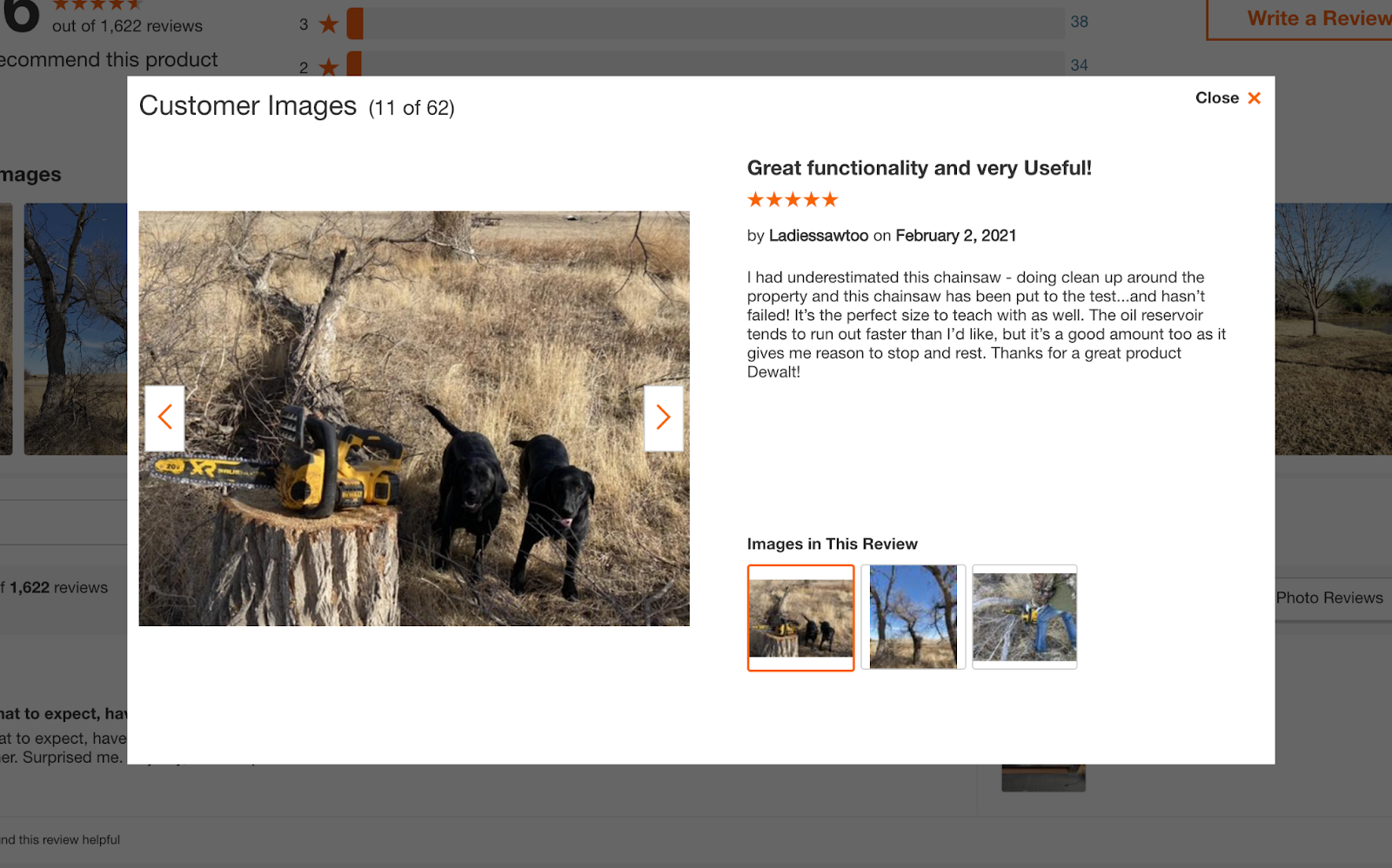Click the five-star rating in review
This screenshot has height=868, width=1392.
coord(792,200)
